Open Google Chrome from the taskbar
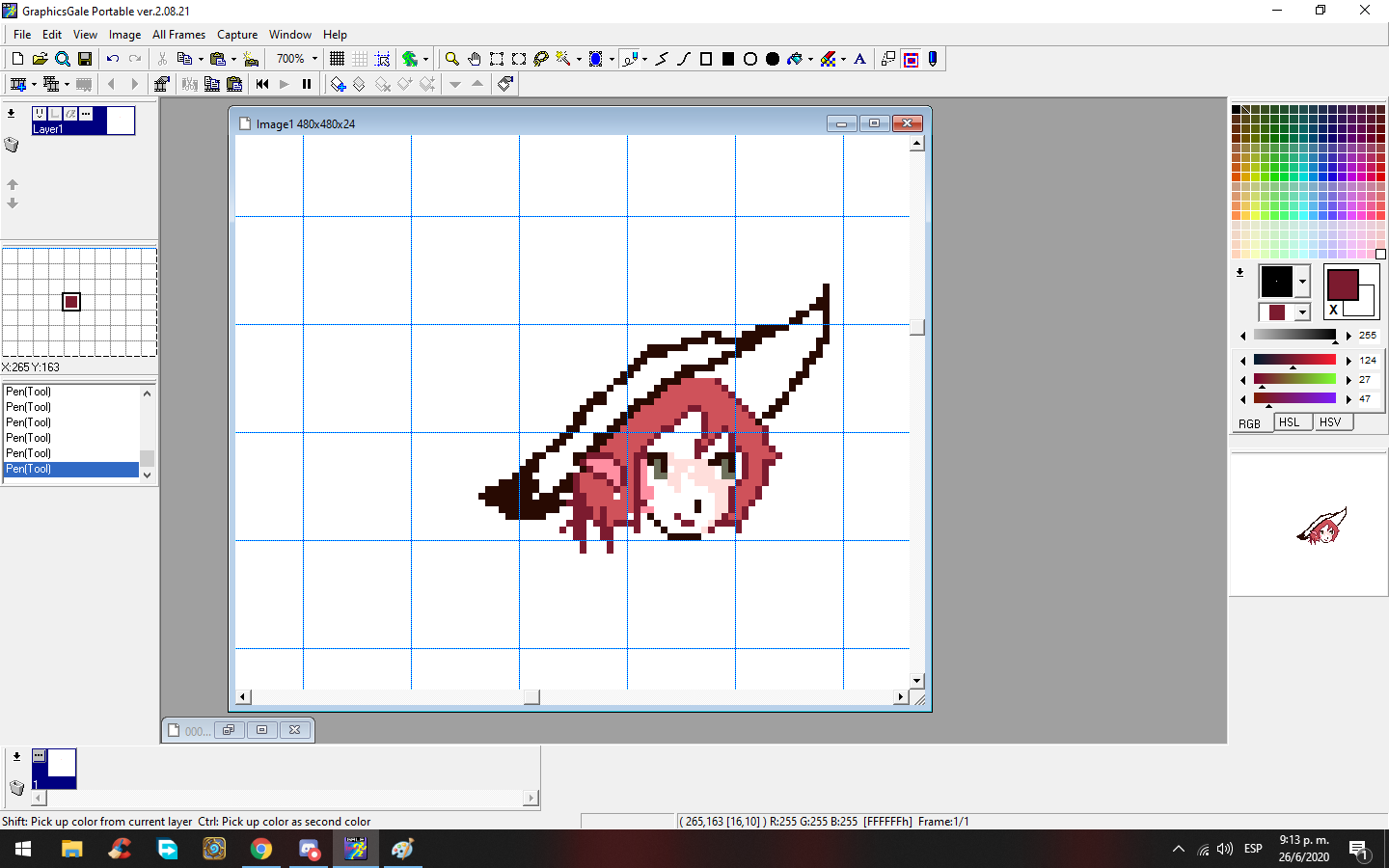The width and height of the screenshot is (1389, 868). point(261,849)
